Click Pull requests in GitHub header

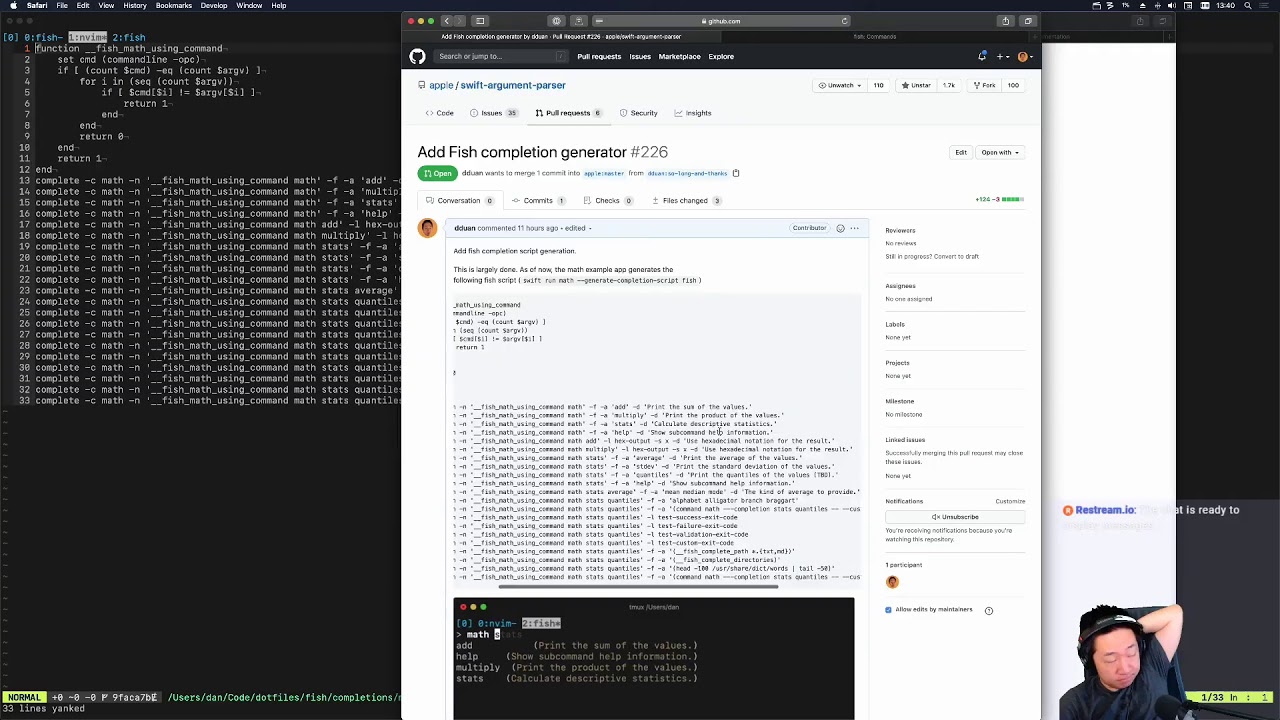[x=599, y=57]
